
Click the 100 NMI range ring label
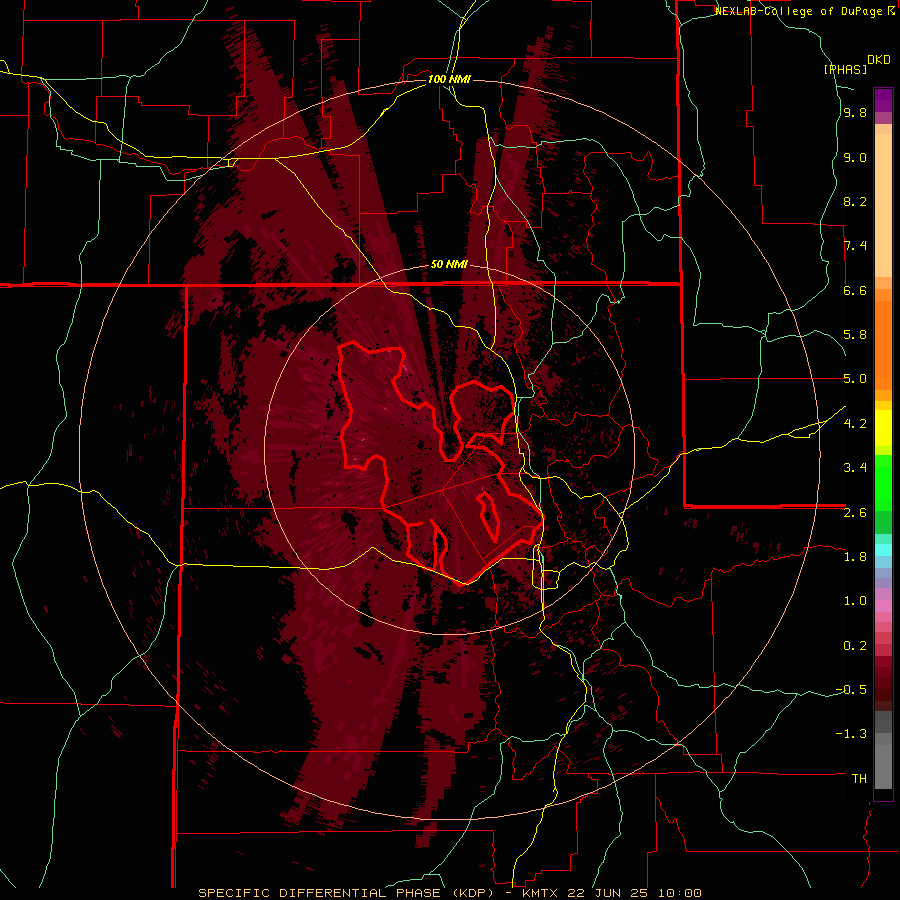(x=449, y=79)
